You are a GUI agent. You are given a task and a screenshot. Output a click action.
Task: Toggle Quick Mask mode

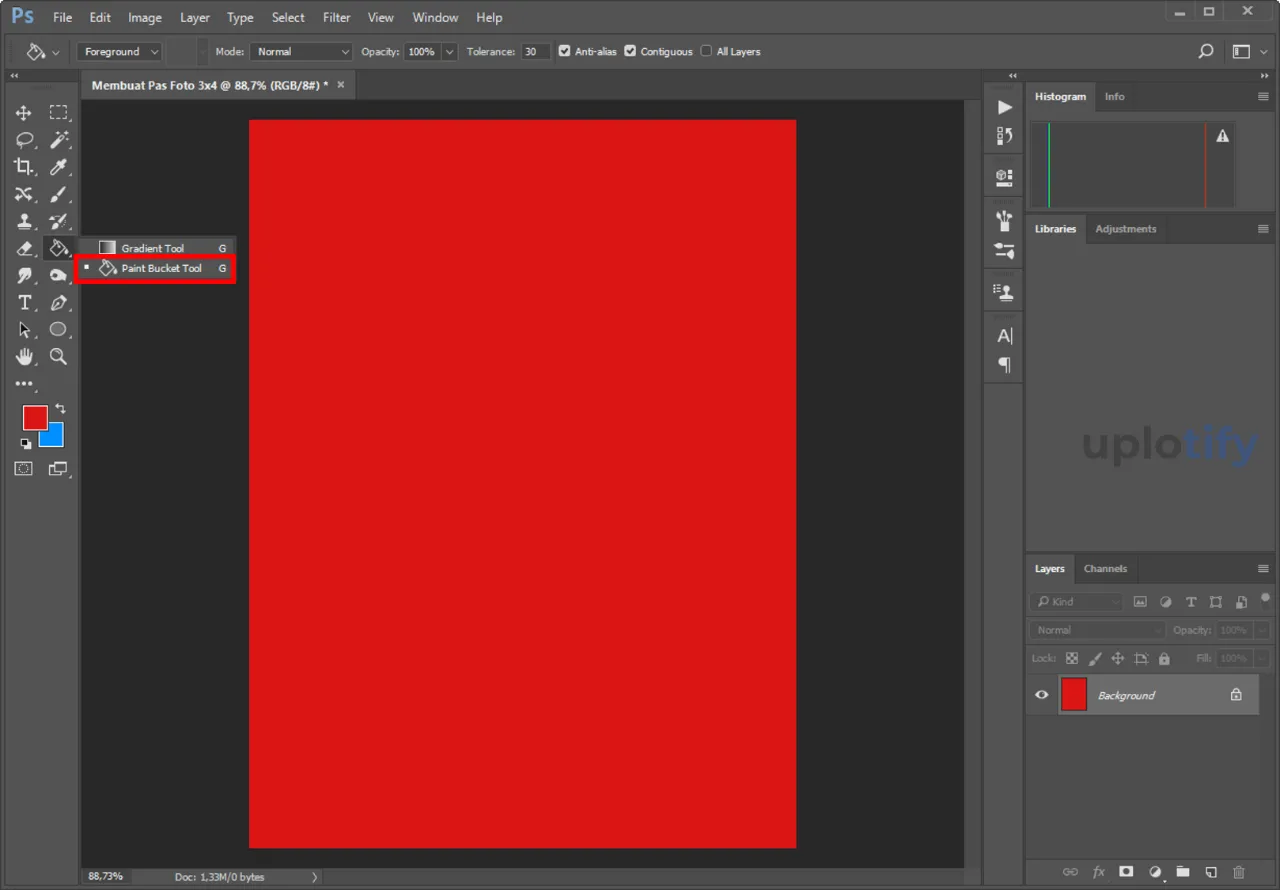pos(24,468)
